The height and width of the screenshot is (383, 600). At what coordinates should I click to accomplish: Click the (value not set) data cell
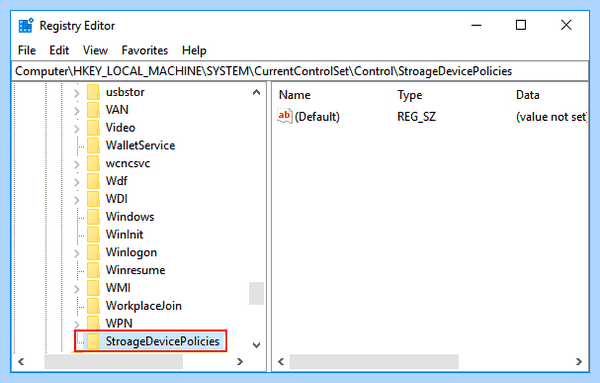[551, 117]
